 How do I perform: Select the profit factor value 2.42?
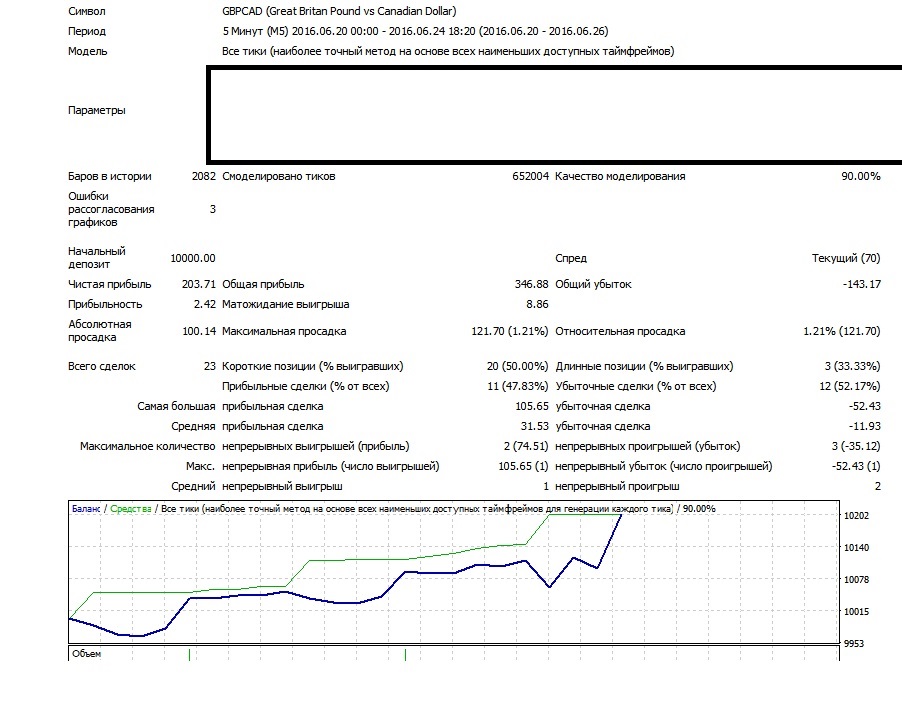point(205,304)
